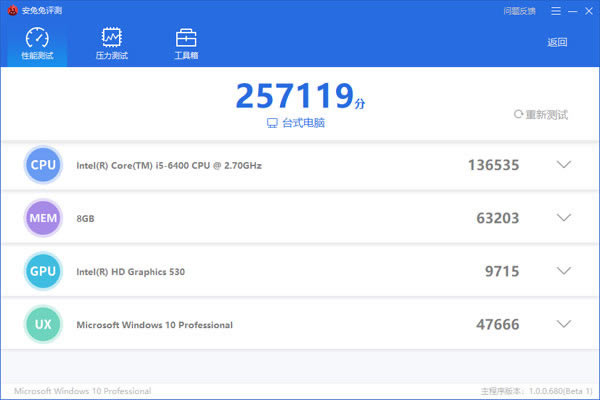The height and width of the screenshot is (400, 600).
Task: Click the GPU score 9715
Action: pos(502,271)
